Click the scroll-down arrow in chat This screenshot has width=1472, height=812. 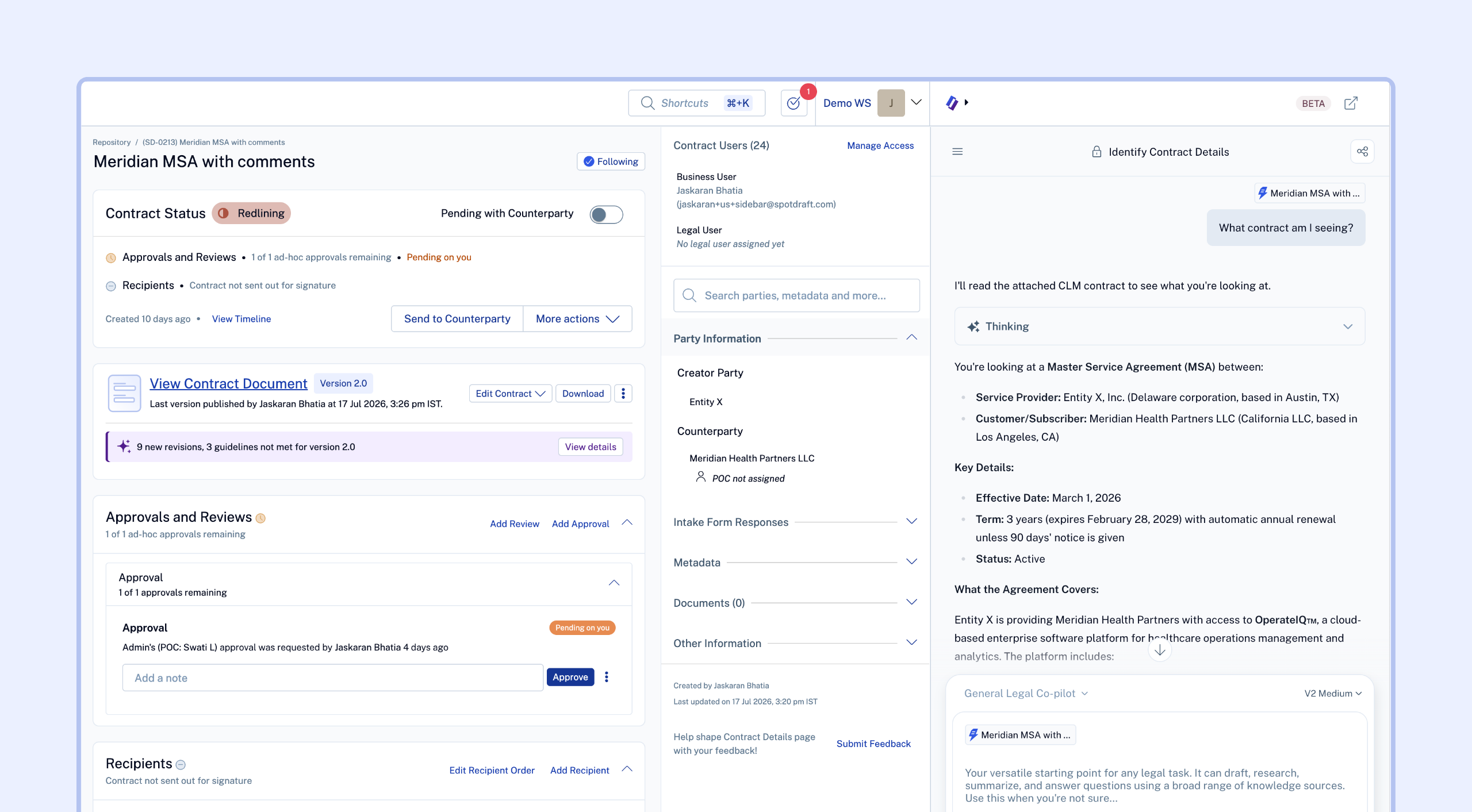(1160, 650)
